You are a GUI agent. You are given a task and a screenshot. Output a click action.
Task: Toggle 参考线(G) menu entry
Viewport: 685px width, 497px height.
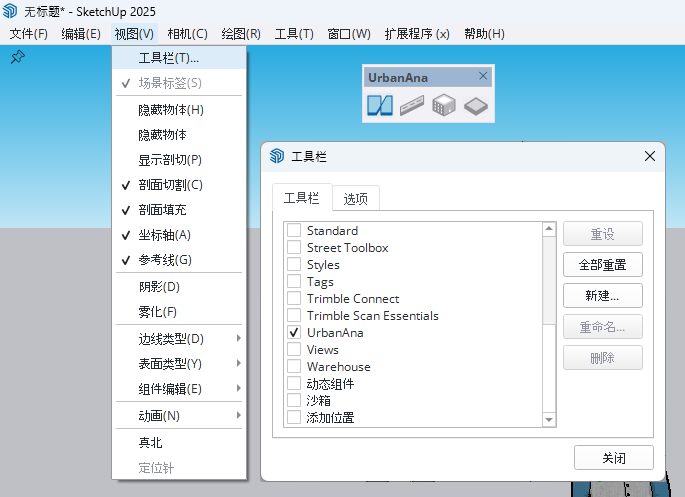coord(179,260)
